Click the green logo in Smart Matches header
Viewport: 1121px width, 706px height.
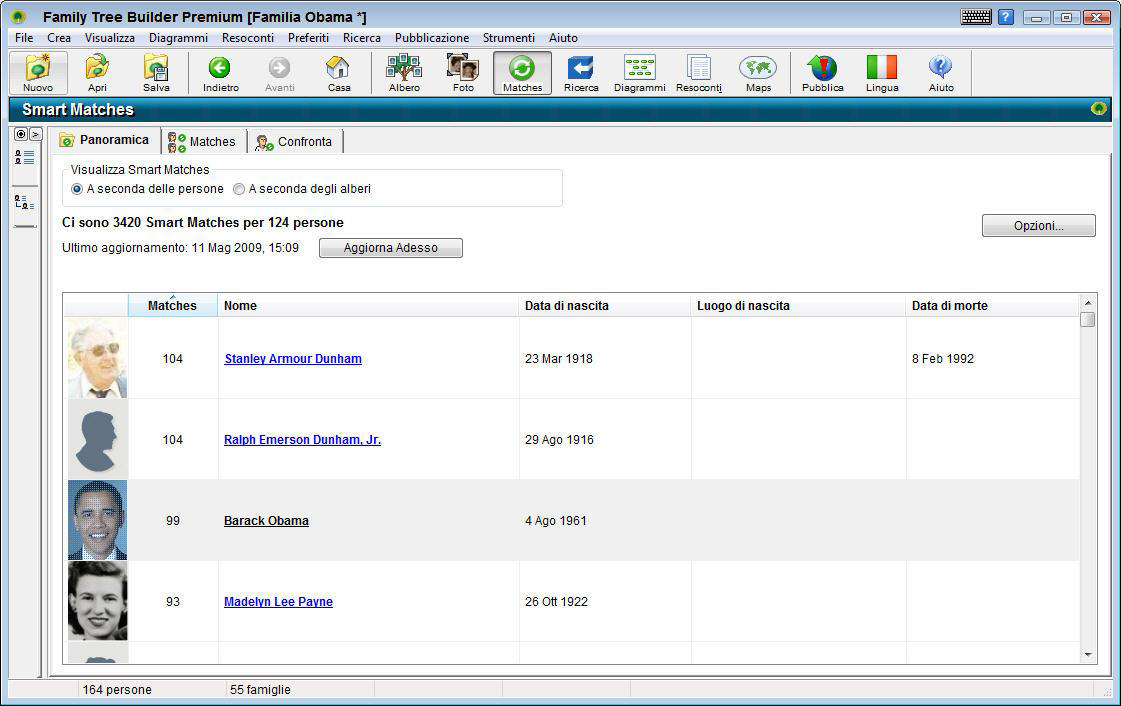[1099, 109]
